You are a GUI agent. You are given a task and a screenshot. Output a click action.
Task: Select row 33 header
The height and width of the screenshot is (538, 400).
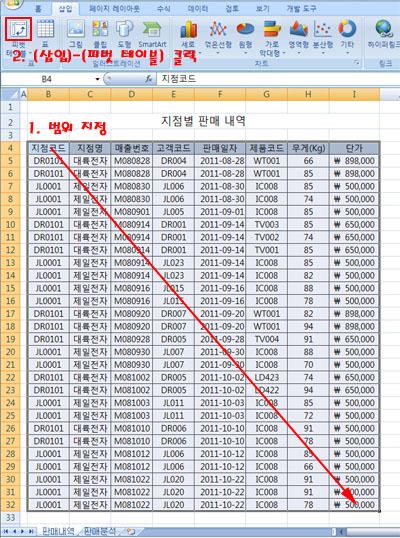10,517
